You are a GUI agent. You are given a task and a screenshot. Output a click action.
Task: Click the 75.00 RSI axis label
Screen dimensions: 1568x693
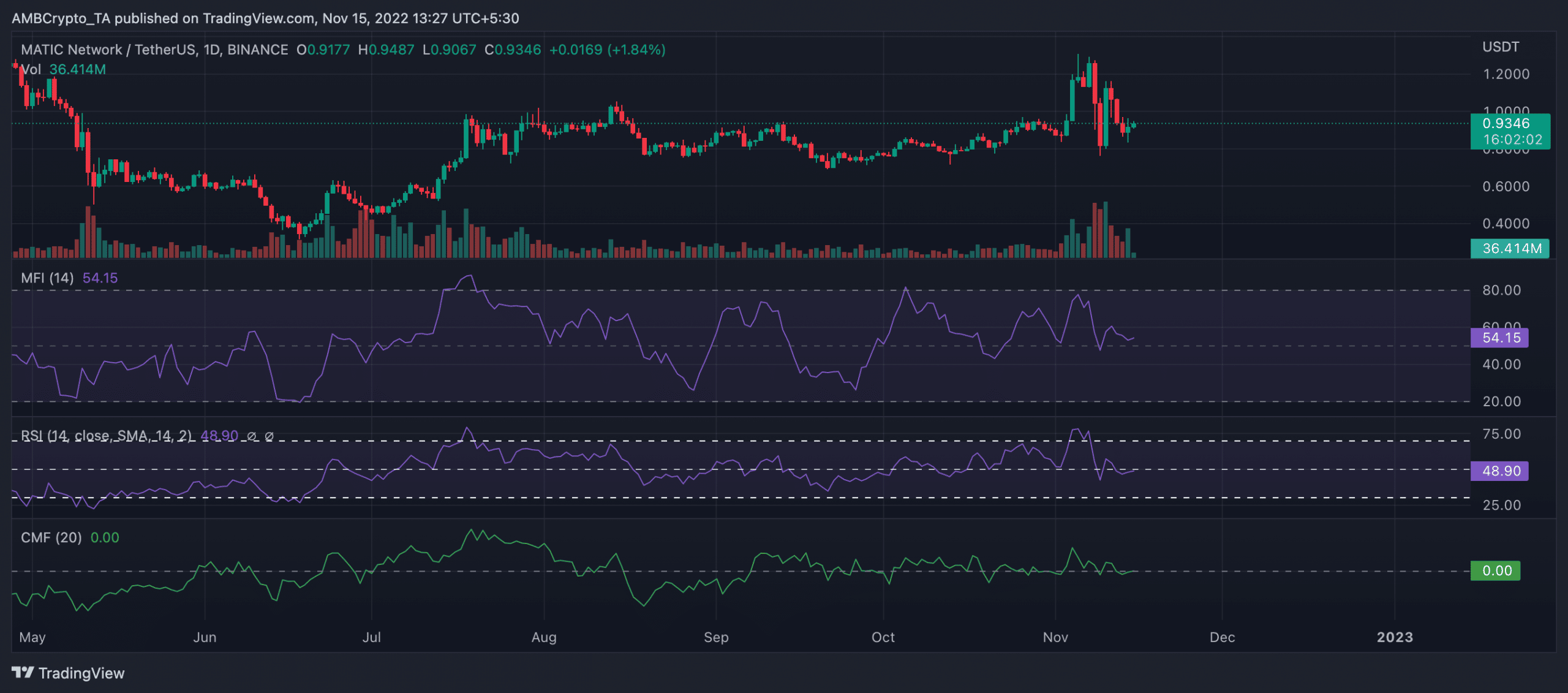(x=1502, y=434)
